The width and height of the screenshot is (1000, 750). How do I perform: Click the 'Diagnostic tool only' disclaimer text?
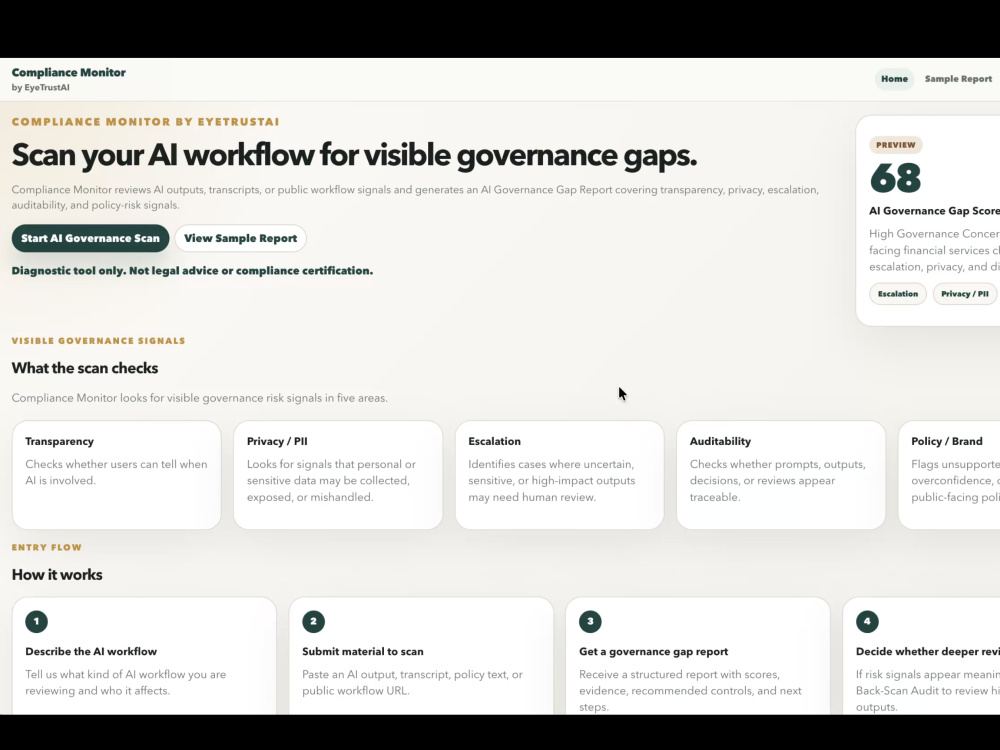(x=192, y=270)
